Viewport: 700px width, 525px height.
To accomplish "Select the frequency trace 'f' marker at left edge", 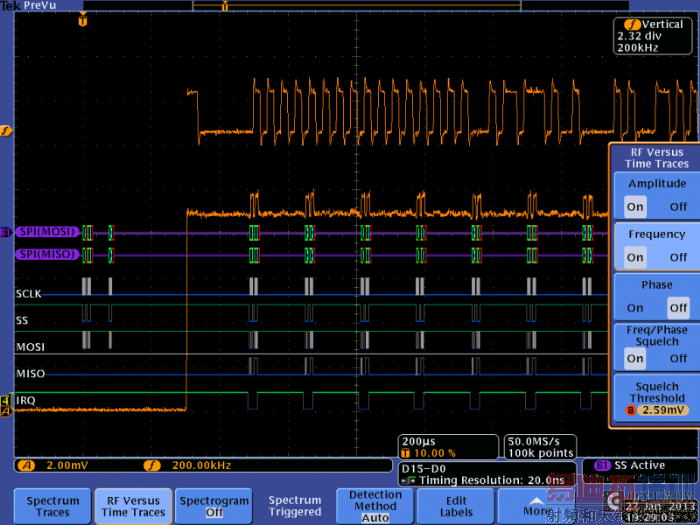I will [5, 131].
